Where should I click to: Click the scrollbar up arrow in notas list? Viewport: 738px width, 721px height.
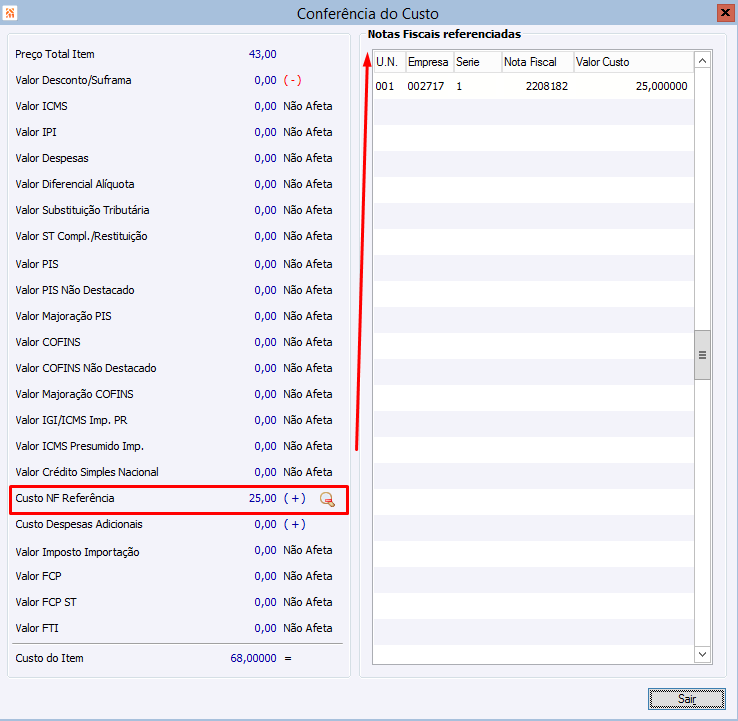[702, 61]
